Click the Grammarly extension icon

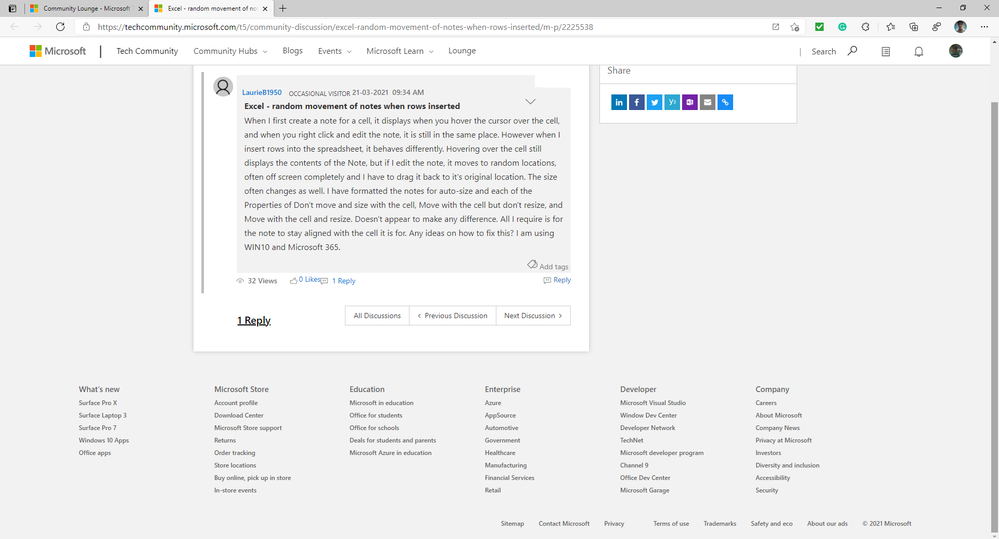point(842,27)
